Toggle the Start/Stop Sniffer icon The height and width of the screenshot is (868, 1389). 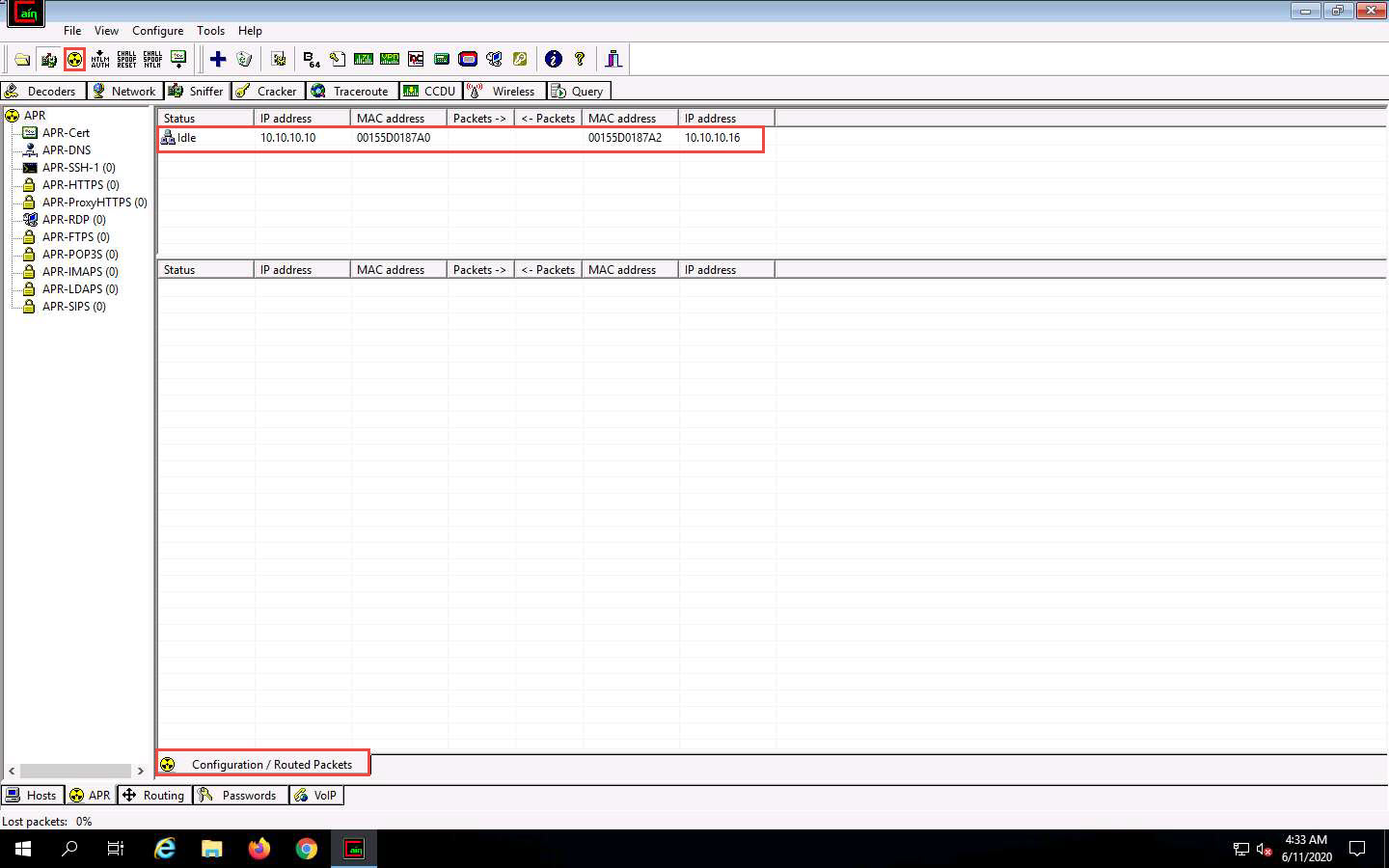pyautogui.click(x=48, y=60)
